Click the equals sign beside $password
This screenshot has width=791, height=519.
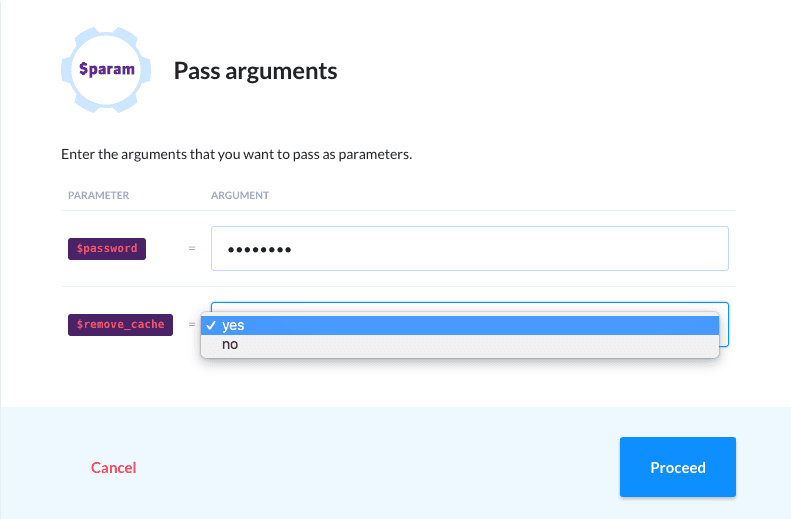click(x=192, y=248)
